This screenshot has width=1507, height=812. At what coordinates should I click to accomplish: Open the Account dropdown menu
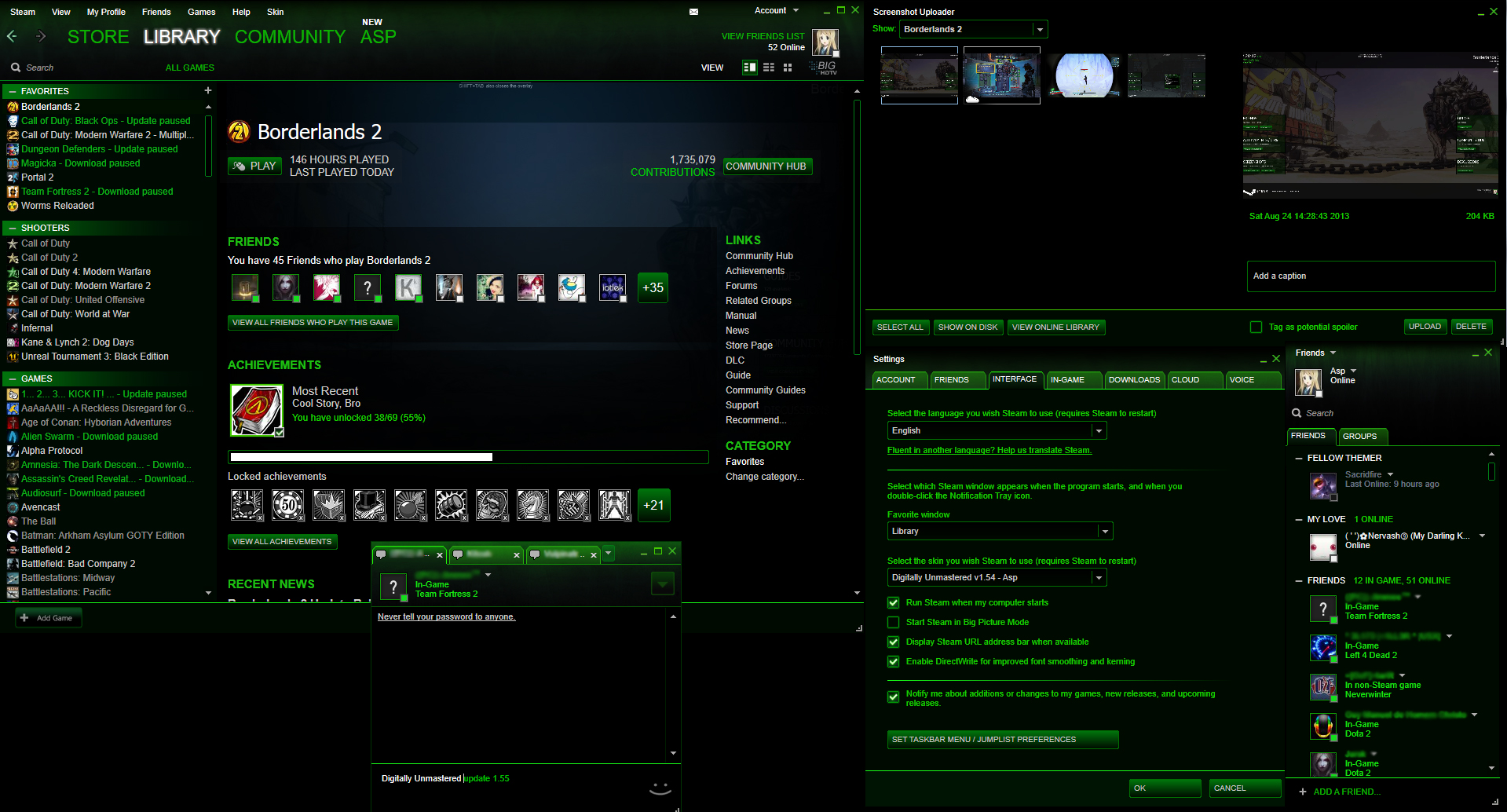pyautogui.click(x=777, y=11)
